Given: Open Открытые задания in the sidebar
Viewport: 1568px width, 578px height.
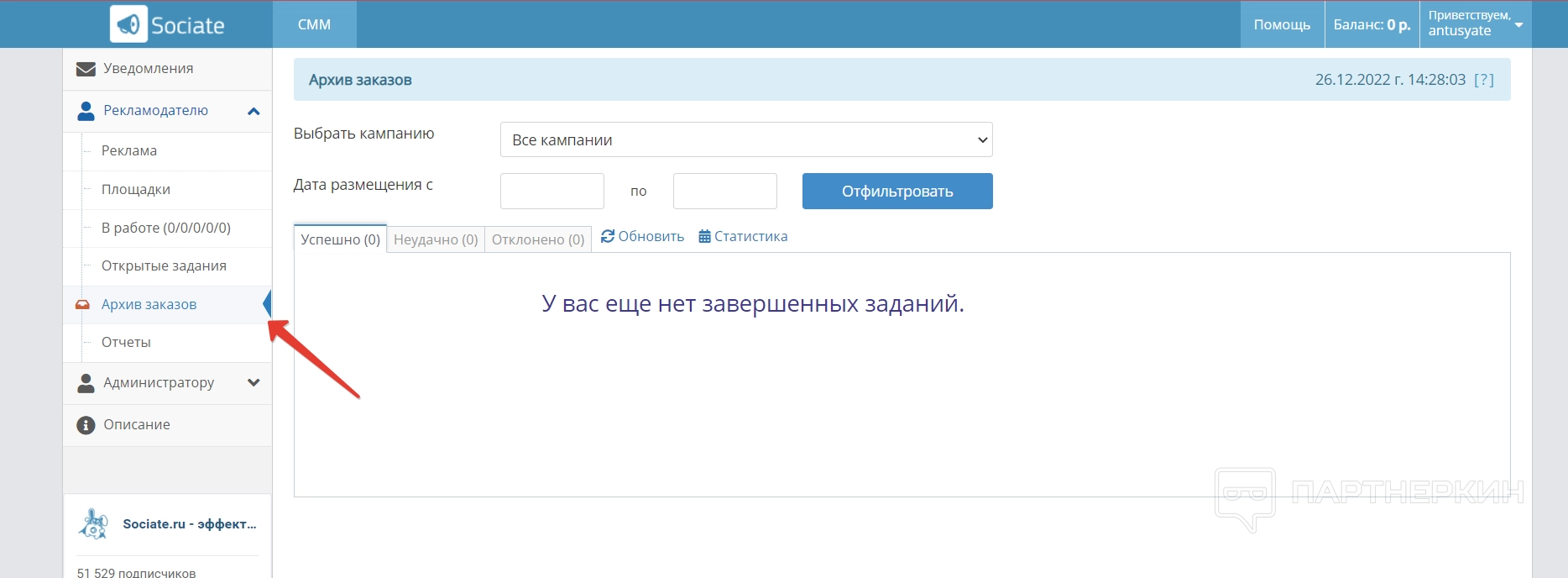Looking at the screenshot, I should click(x=164, y=266).
